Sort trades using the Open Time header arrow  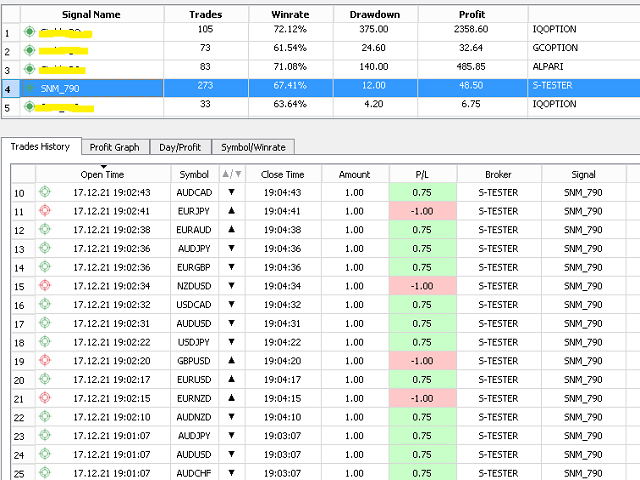coord(103,166)
